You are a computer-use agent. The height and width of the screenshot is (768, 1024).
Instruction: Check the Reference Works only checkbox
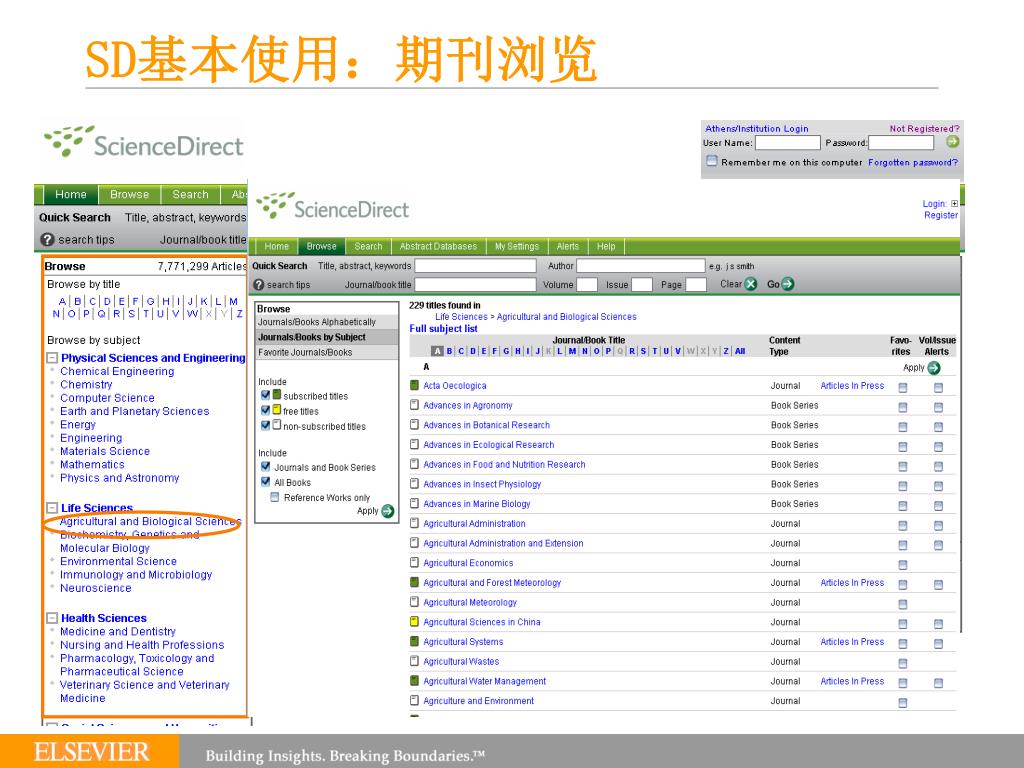(x=275, y=497)
